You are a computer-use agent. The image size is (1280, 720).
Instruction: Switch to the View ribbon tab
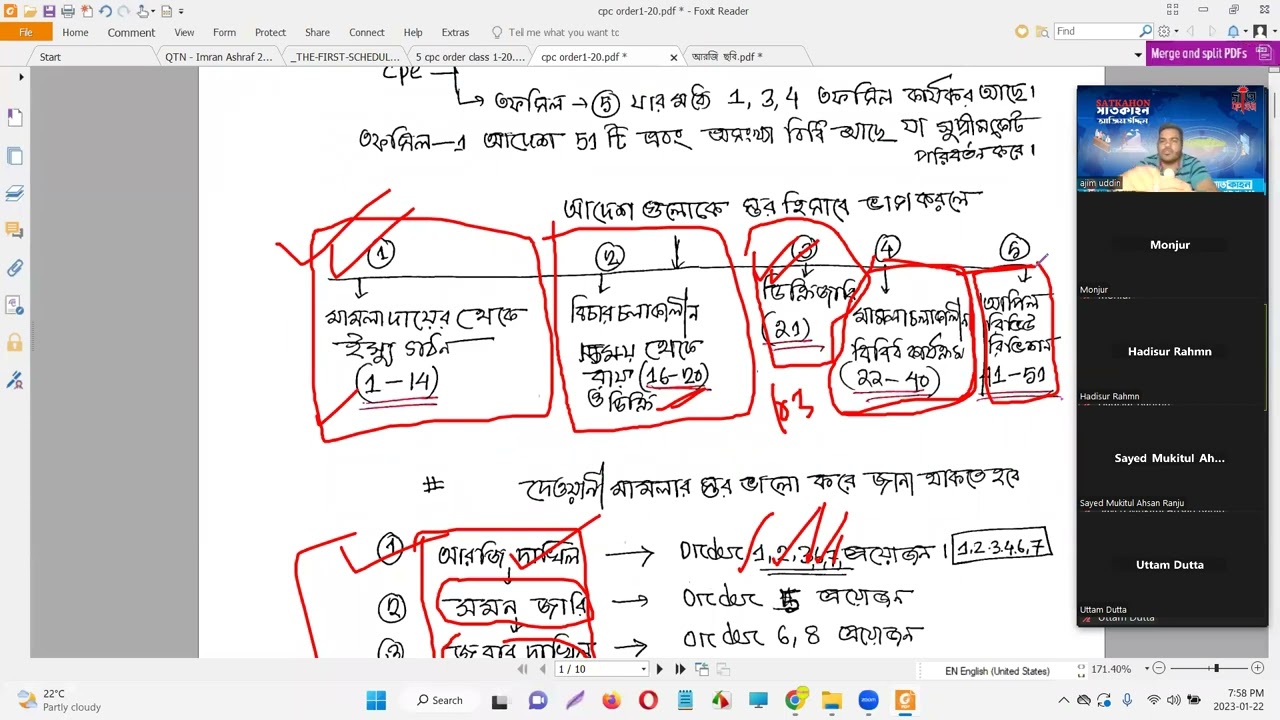pos(184,32)
